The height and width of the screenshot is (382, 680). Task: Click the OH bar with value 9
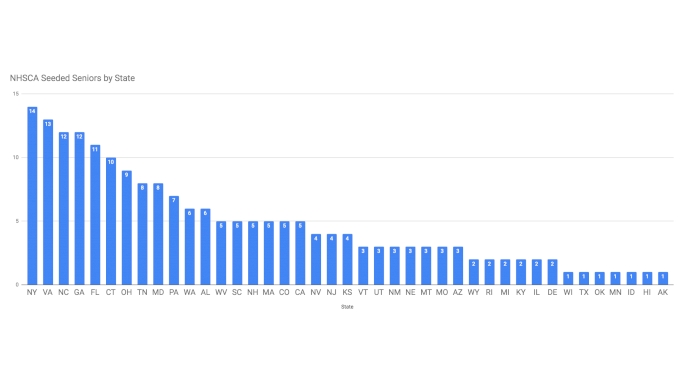click(127, 228)
